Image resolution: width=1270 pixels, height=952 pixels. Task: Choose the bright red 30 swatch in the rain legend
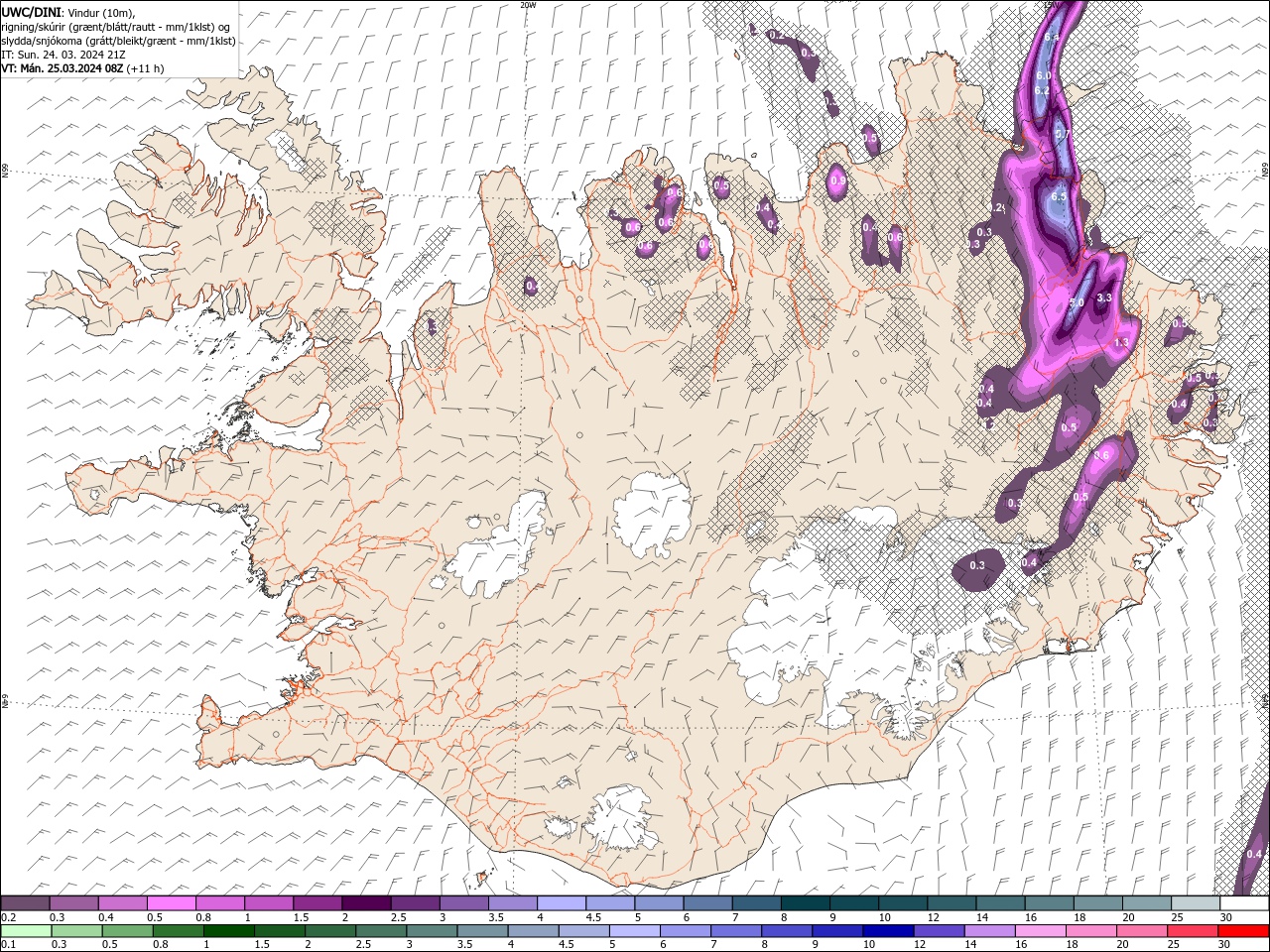click(1243, 930)
